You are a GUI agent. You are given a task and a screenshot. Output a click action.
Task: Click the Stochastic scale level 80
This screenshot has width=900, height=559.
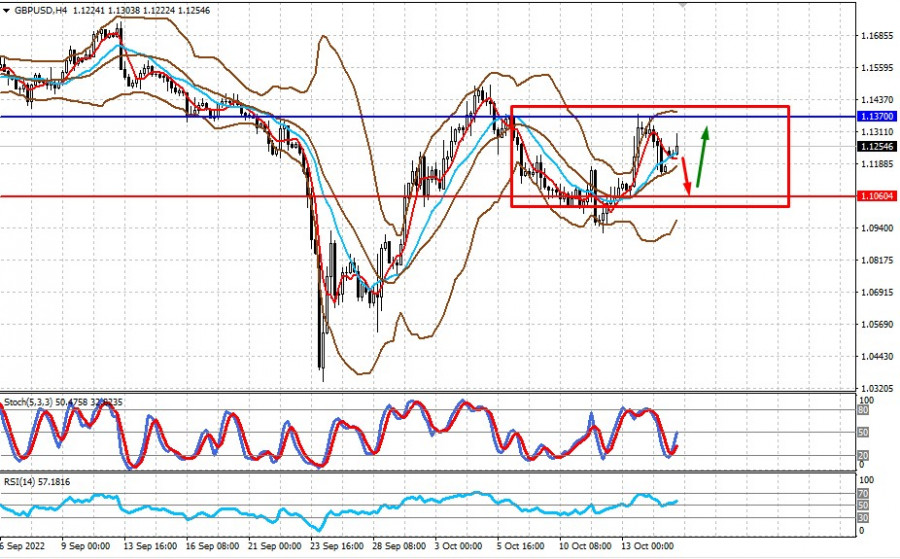coord(863,410)
